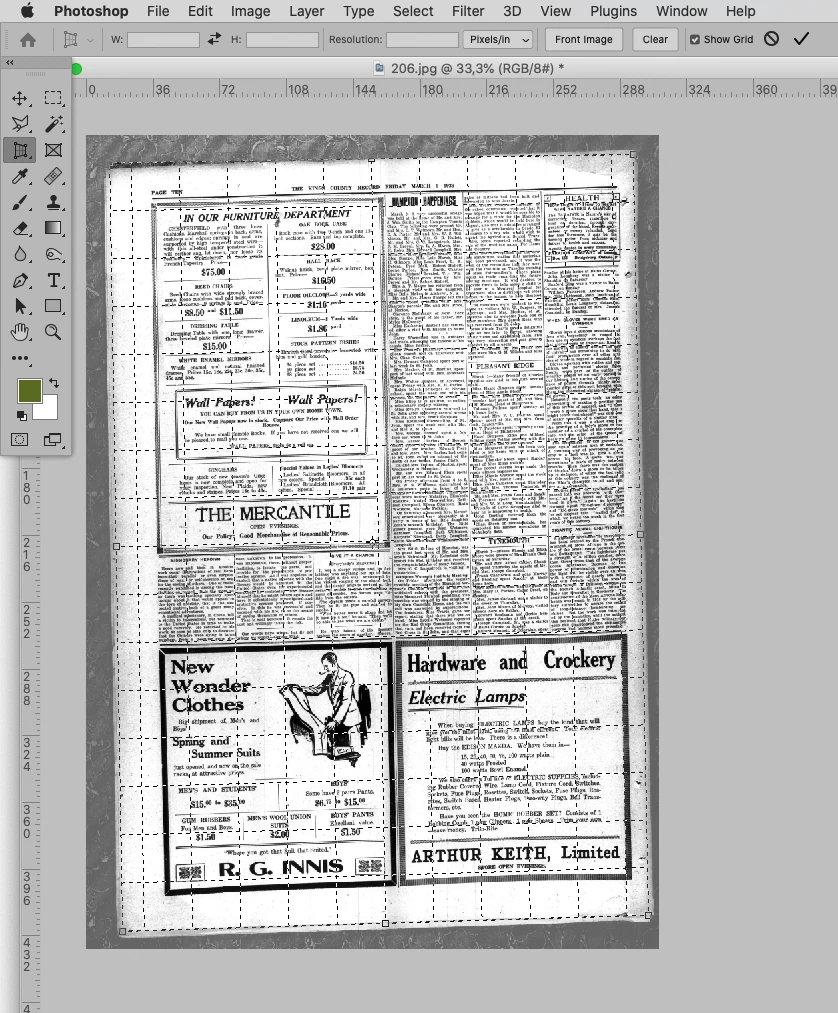The height and width of the screenshot is (1013, 838).
Task: Select the Gradient tool
Action: 53,228
